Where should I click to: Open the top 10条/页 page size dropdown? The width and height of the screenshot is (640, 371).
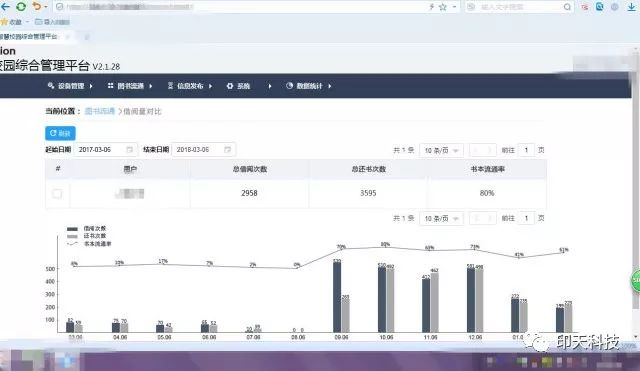tap(441, 150)
